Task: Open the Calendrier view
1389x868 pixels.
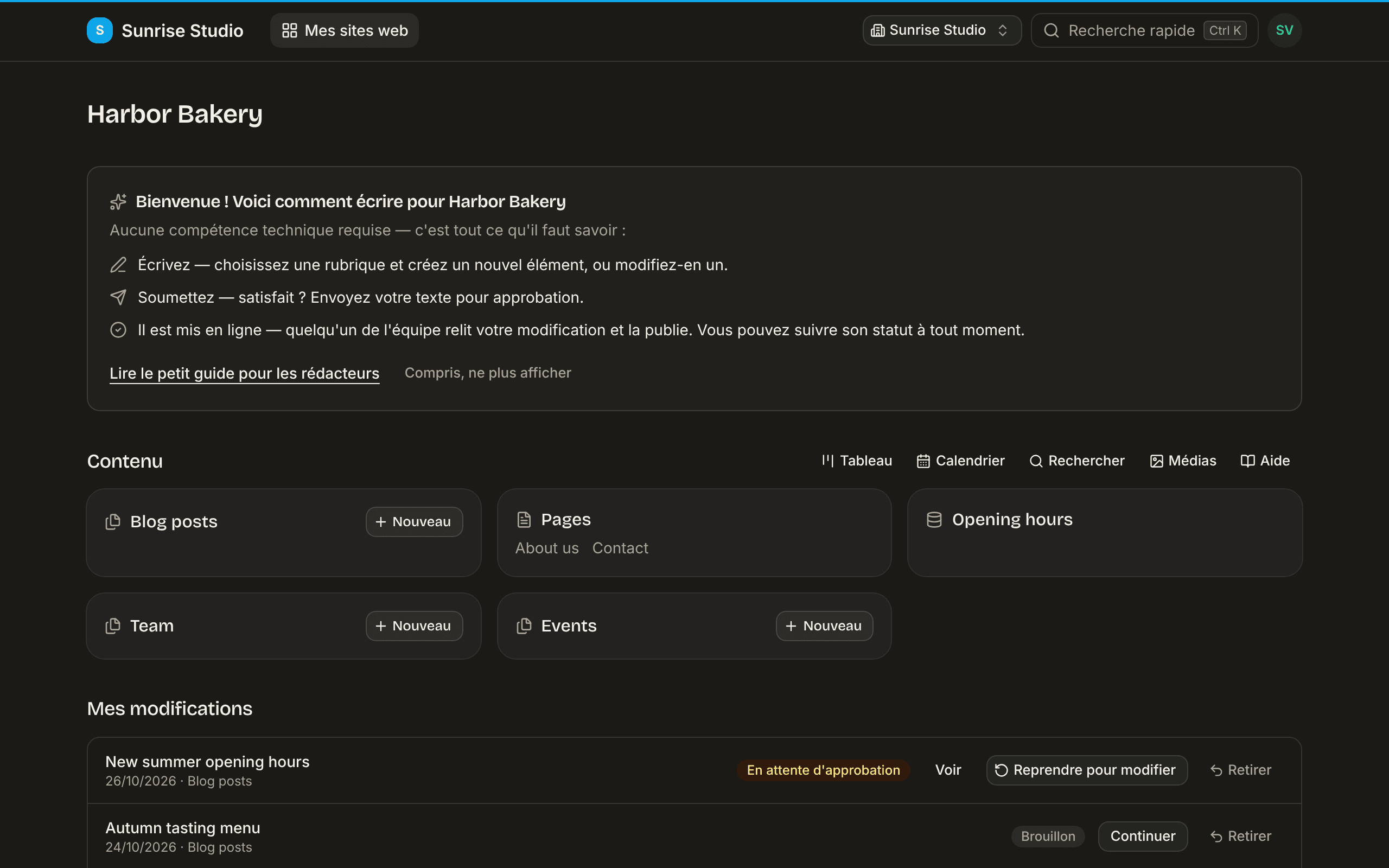Action: 961,461
